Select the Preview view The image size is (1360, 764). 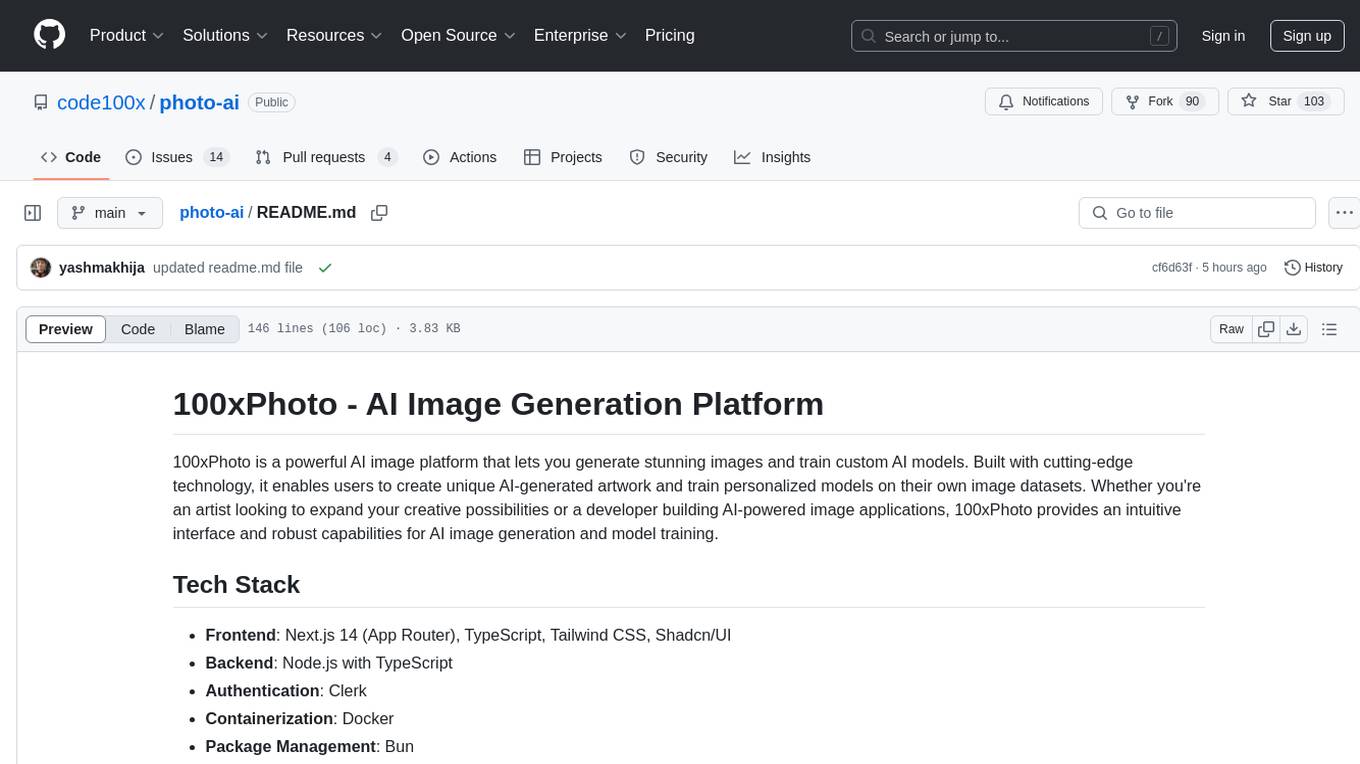pyautogui.click(x=65, y=329)
